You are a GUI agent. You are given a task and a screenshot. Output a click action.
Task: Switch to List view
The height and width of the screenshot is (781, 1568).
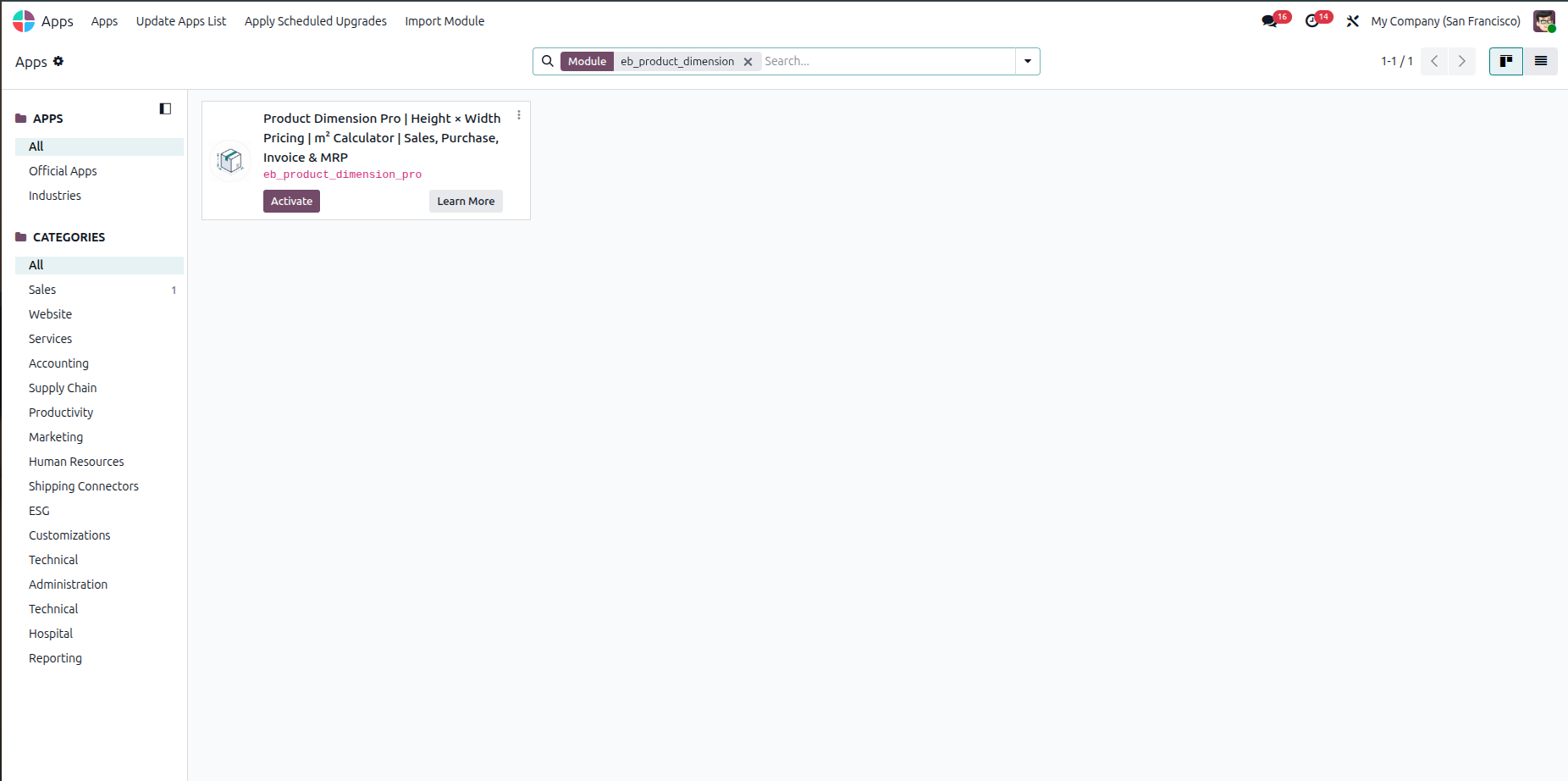(x=1541, y=61)
